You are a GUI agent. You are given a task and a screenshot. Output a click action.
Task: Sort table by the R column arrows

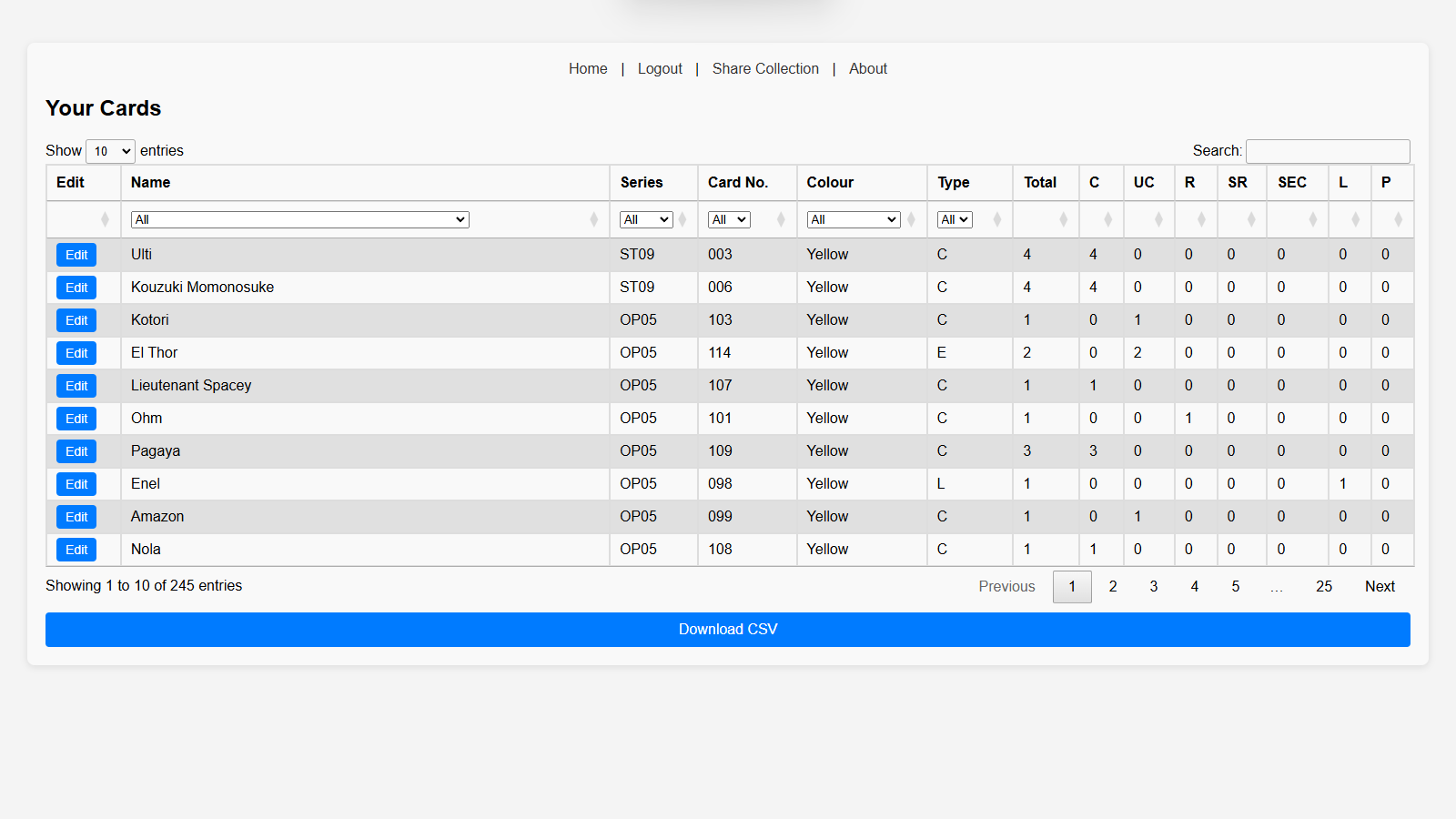pyautogui.click(x=1202, y=219)
